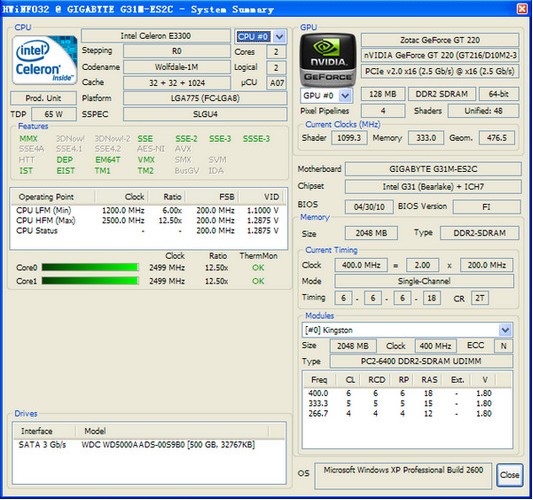Click the Memory Type DDR2-SDRAM field
Viewport: 533px width, 500px height.
[x=479, y=233]
